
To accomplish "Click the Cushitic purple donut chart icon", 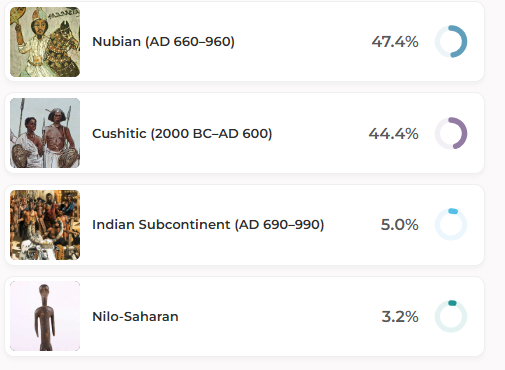I will (451, 133).
